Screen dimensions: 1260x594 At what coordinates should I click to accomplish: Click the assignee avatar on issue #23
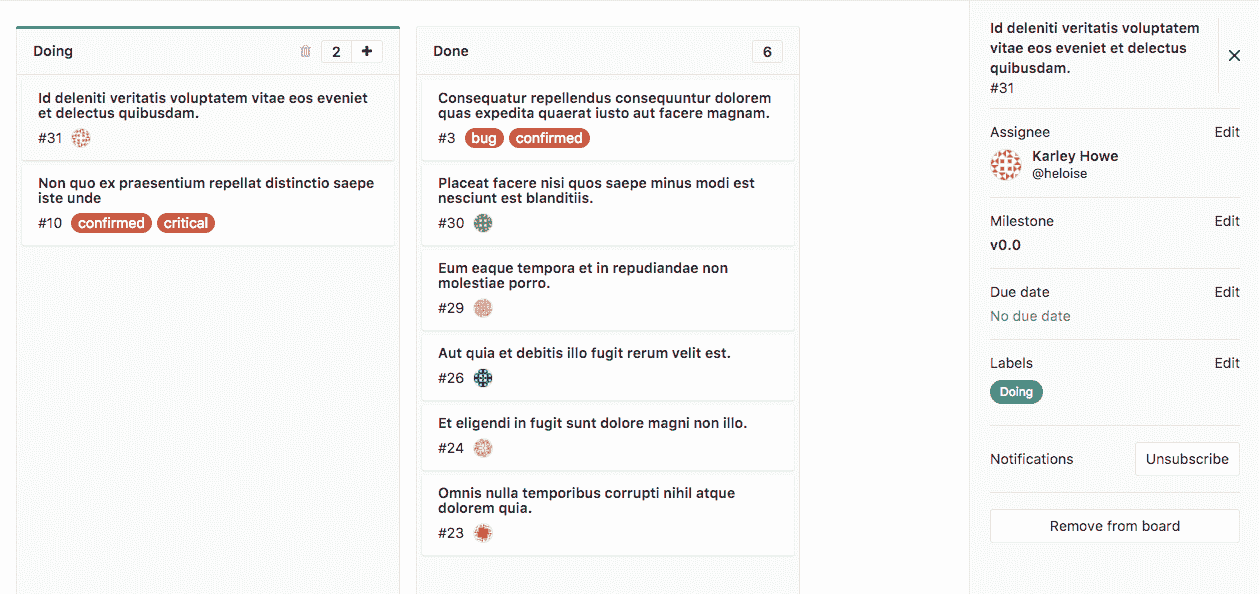pyautogui.click(x=483, y=533)
